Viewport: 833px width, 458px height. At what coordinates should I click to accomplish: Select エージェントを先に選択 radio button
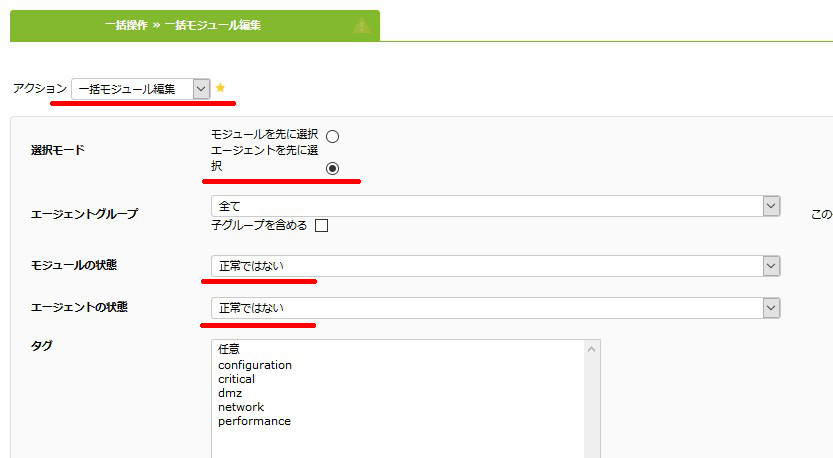pyautogui.click(x=333, y=168)
